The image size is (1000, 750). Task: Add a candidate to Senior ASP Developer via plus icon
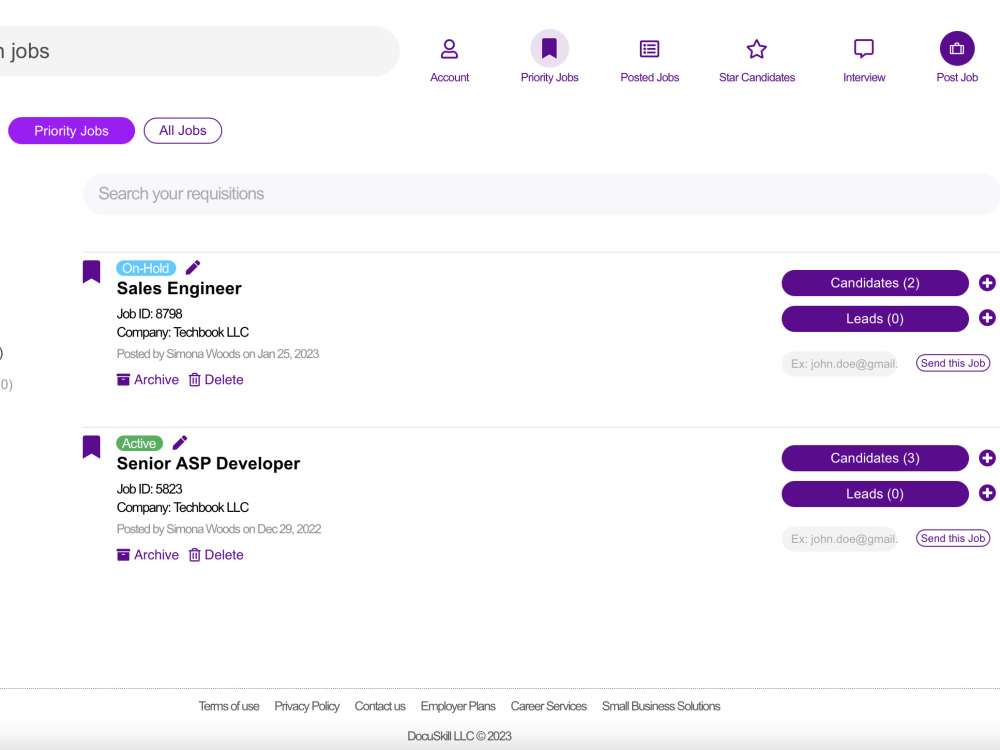(x=987, y=458)
